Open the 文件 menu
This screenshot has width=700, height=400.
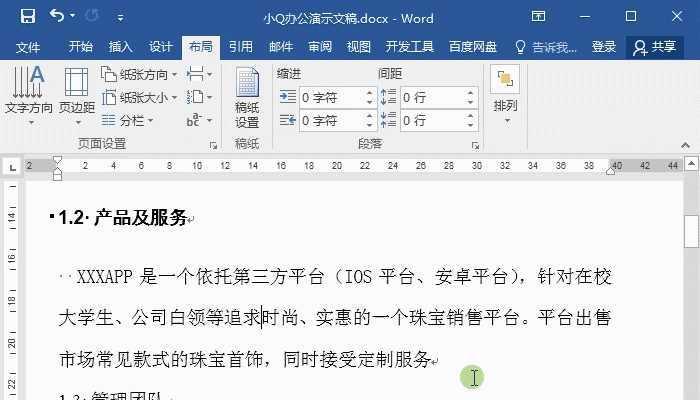tap(28, 47)
